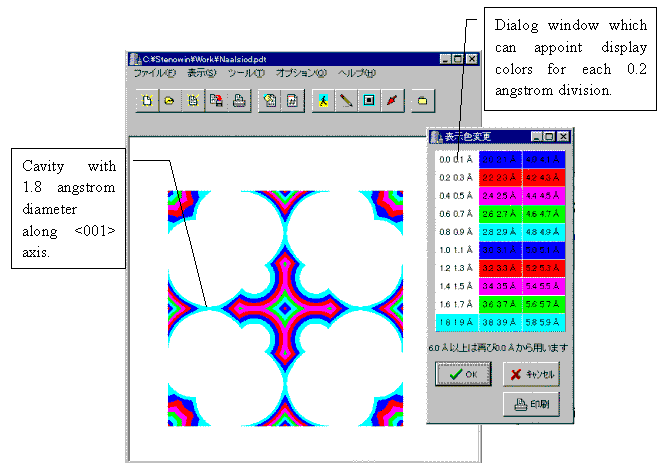Screen dimensions: 671x468
Task: Click the sparkling lined document toolbar icon
Action: point(193,101)
